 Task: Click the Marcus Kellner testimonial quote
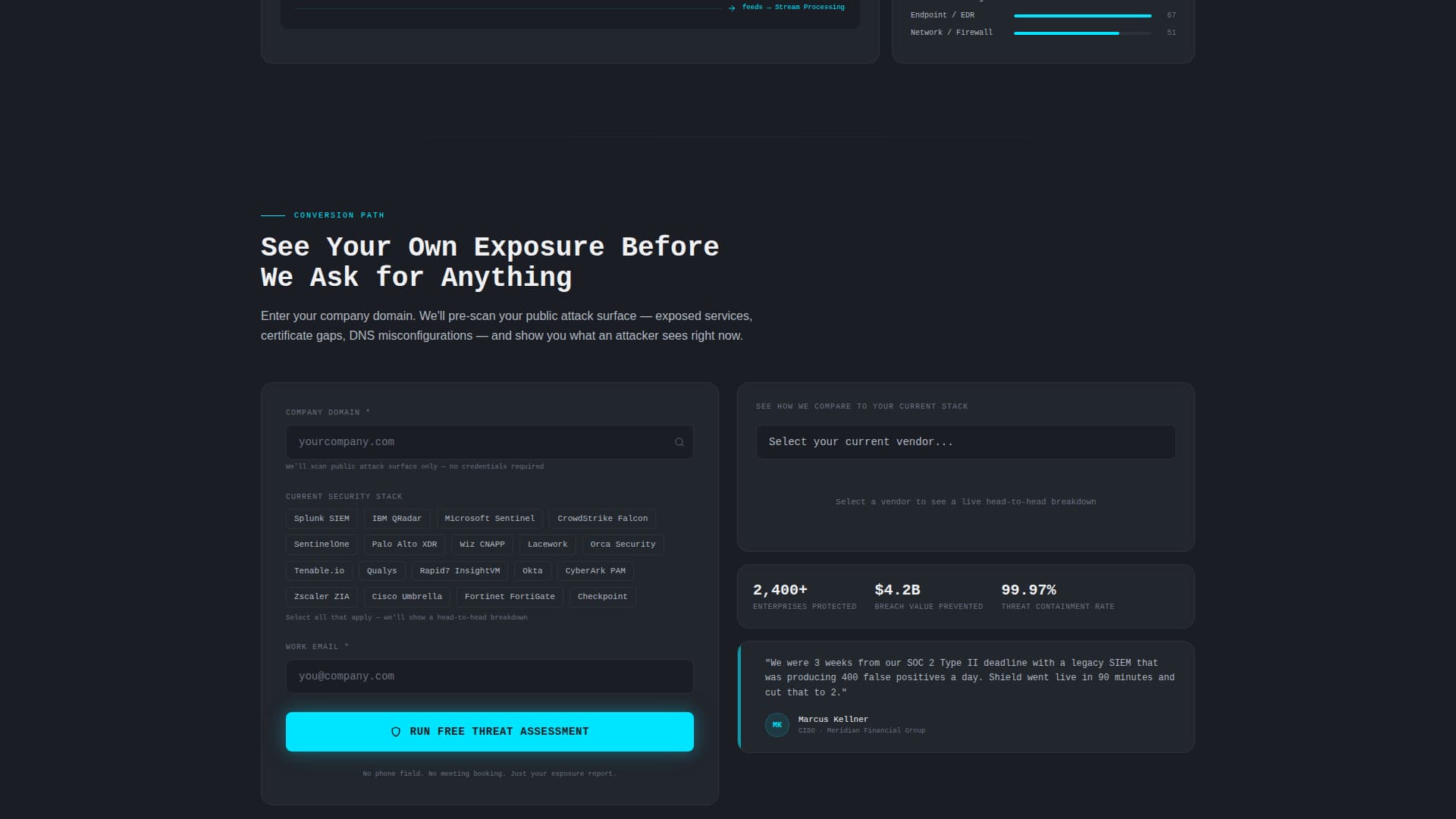970,678
